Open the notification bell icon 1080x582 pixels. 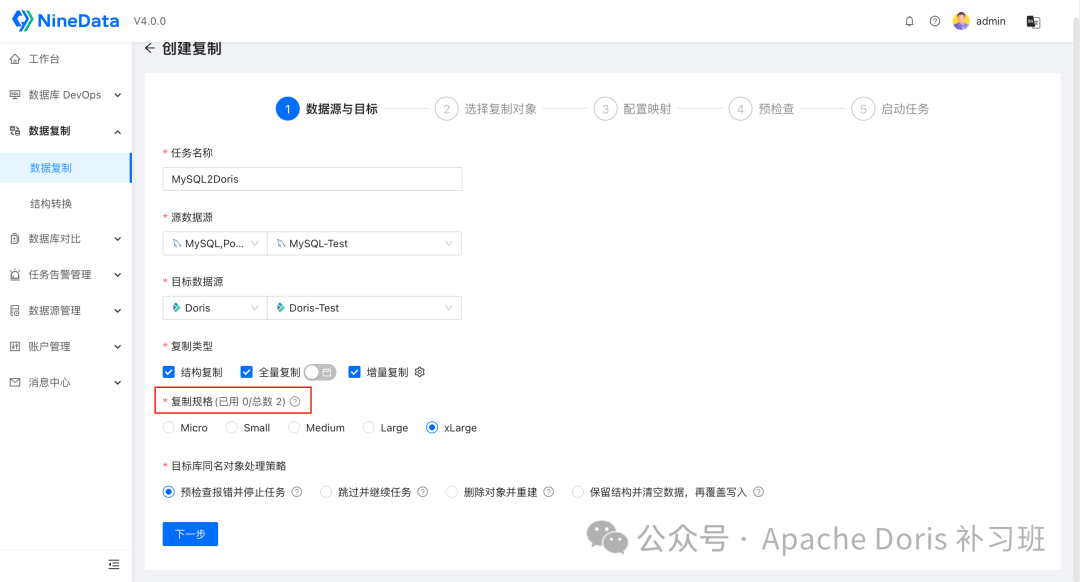[x=909, y=20]
